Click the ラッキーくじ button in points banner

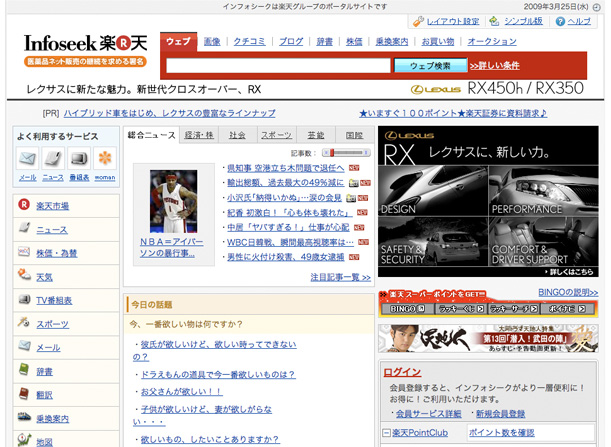tap(461, 309)
